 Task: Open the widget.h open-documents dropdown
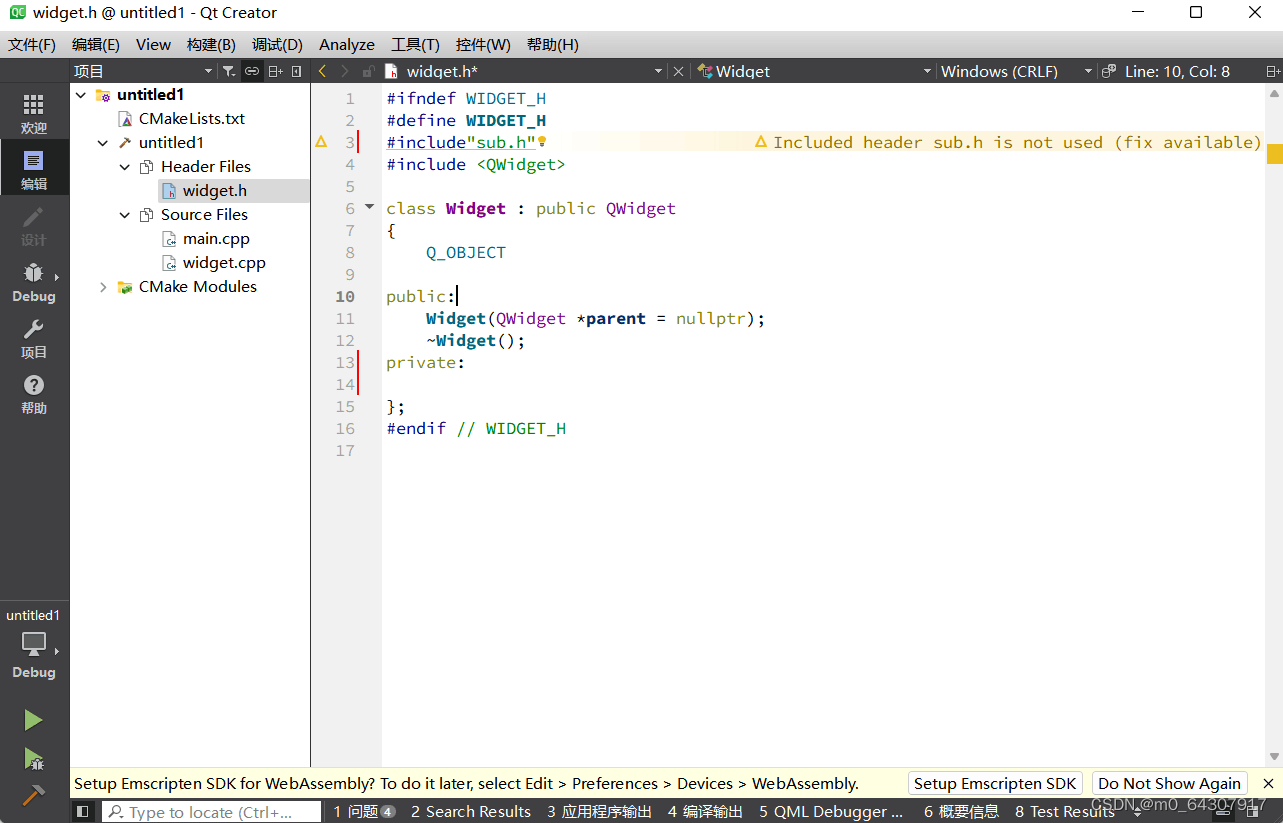pos(524,71)
